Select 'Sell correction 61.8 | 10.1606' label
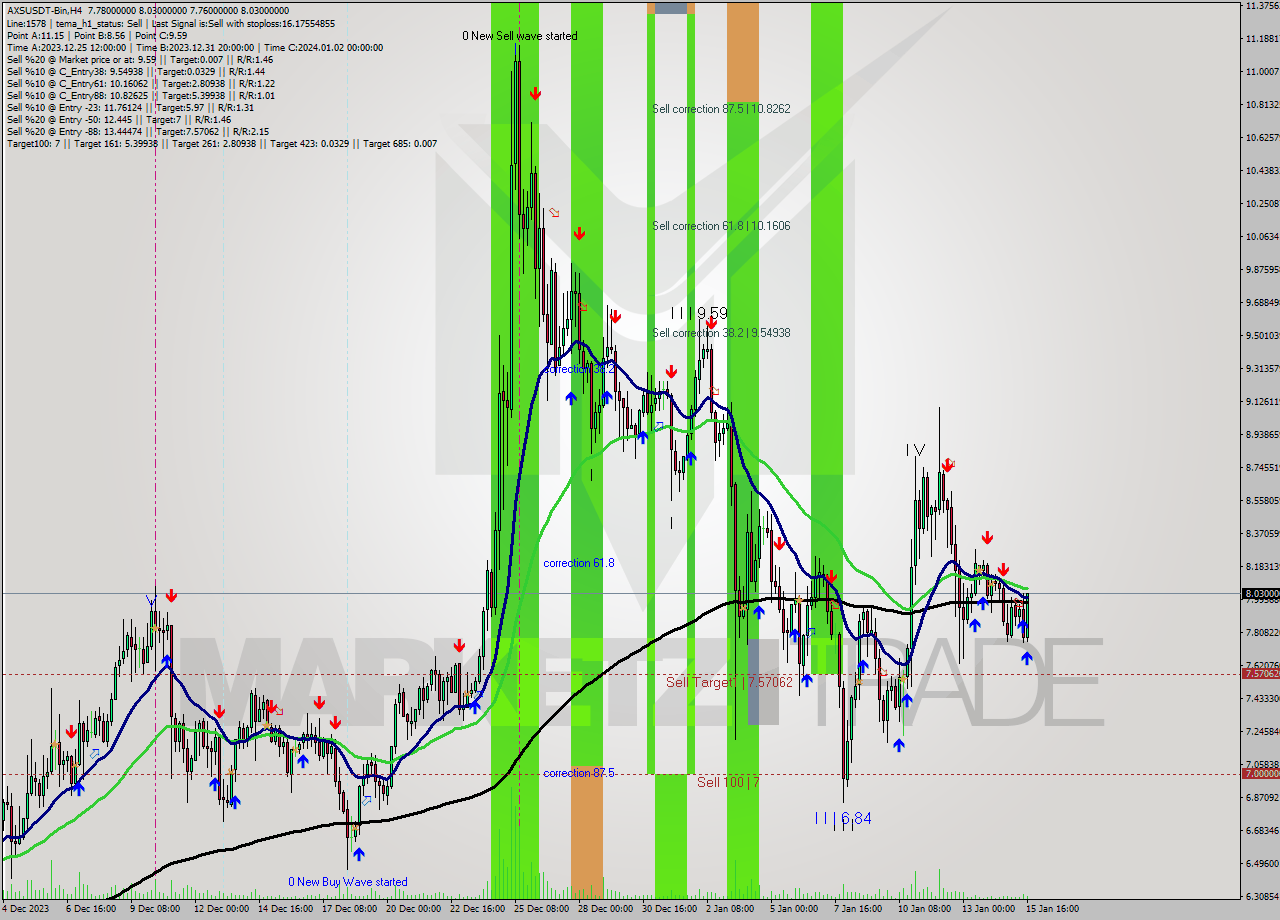 pyautogui.click(x=721, y=226)
